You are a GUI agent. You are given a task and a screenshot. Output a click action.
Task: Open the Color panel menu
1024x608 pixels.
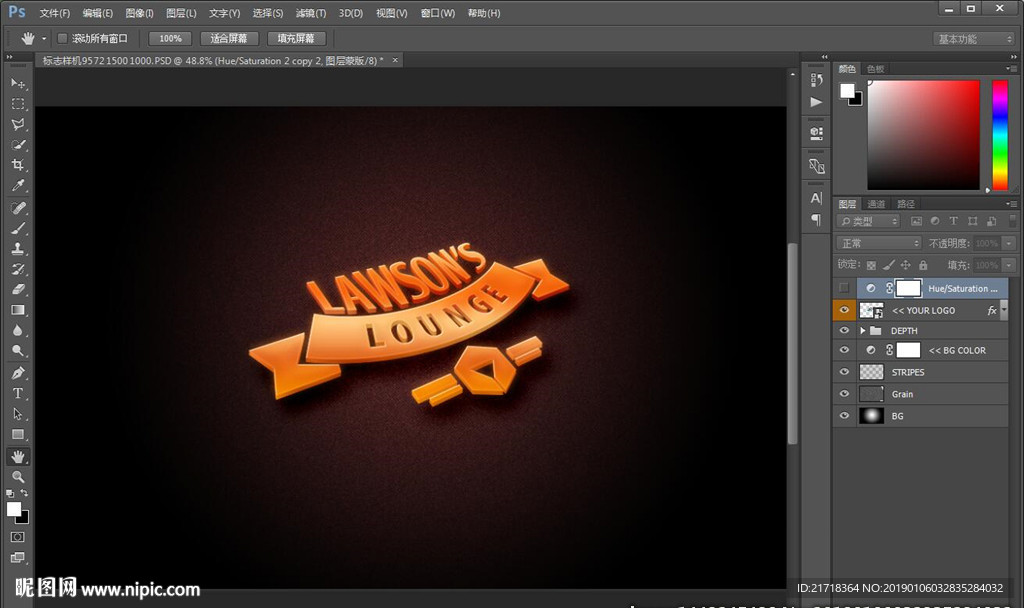(x=1011, y=69)
